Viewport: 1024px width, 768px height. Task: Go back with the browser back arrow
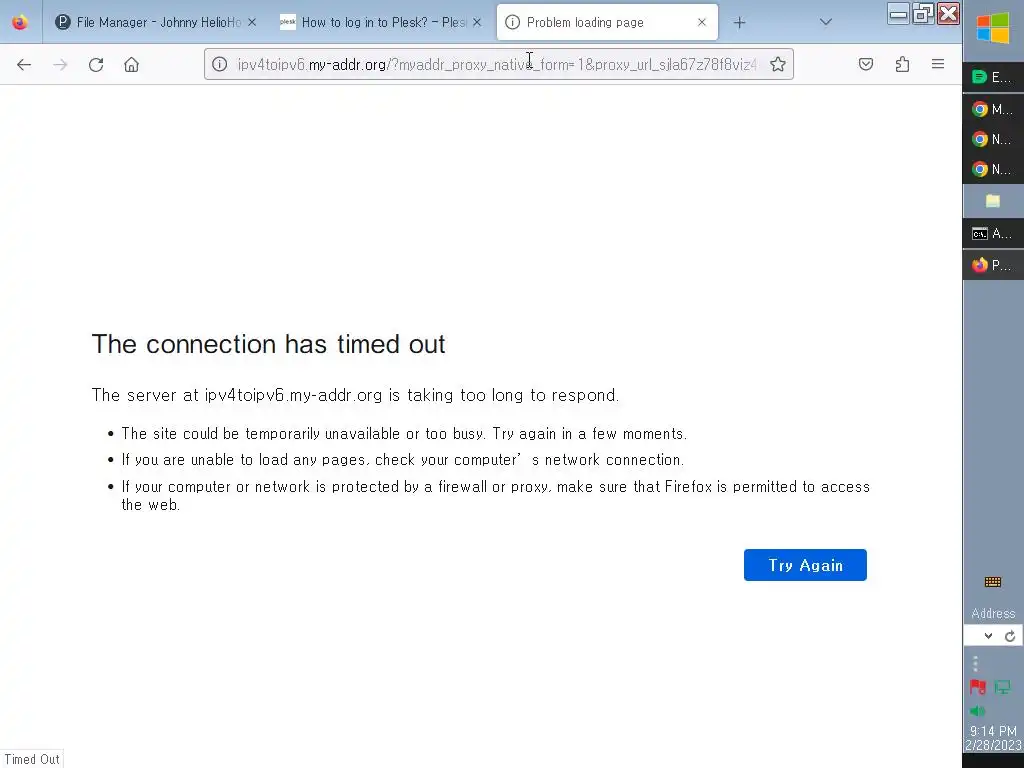[x=24, y=65]
